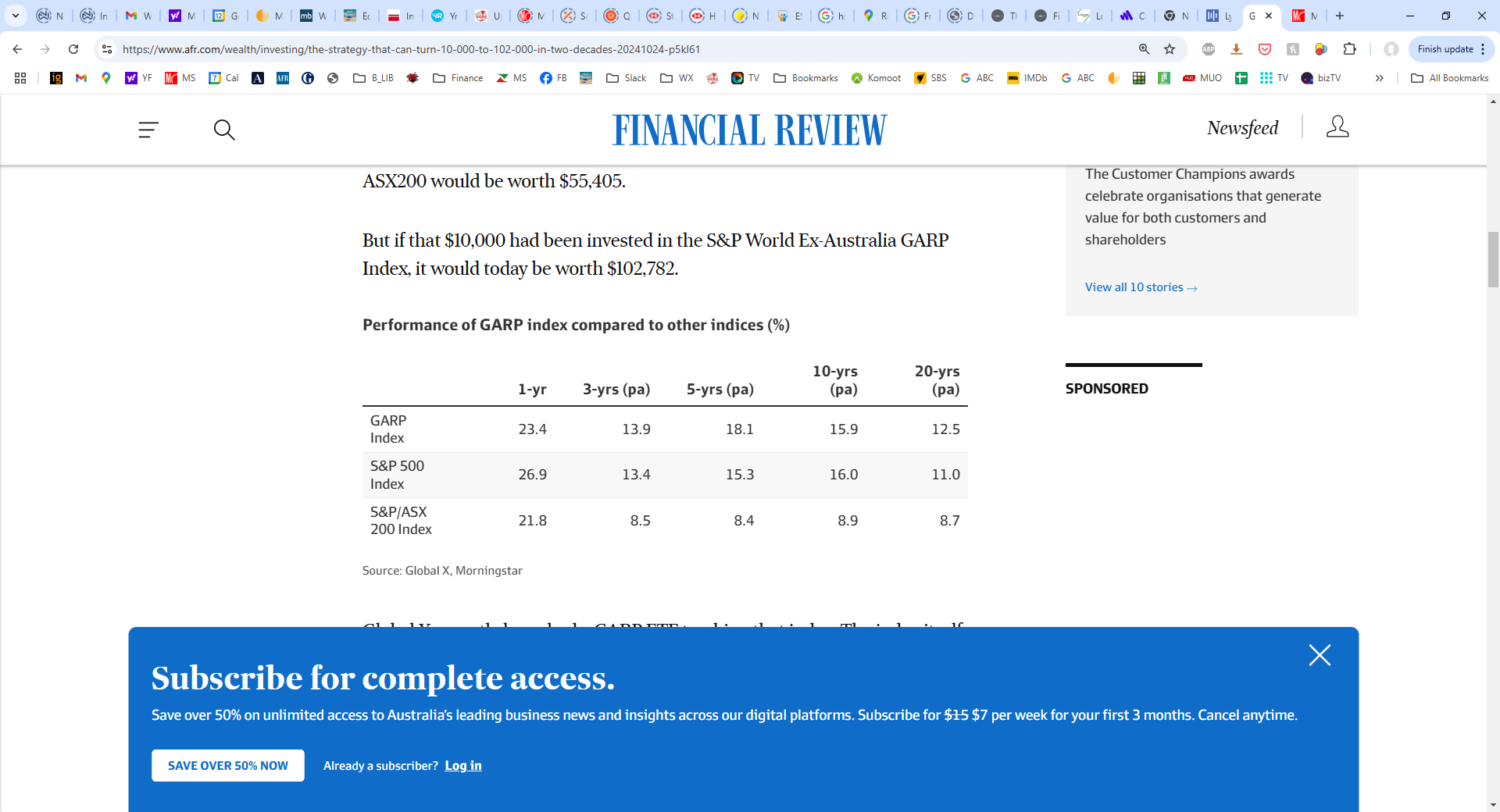Image resolution: width=1500 pixels, height=812 pixels.
Task: Open the Google Maps bookmark
Action: click(106, 78)
